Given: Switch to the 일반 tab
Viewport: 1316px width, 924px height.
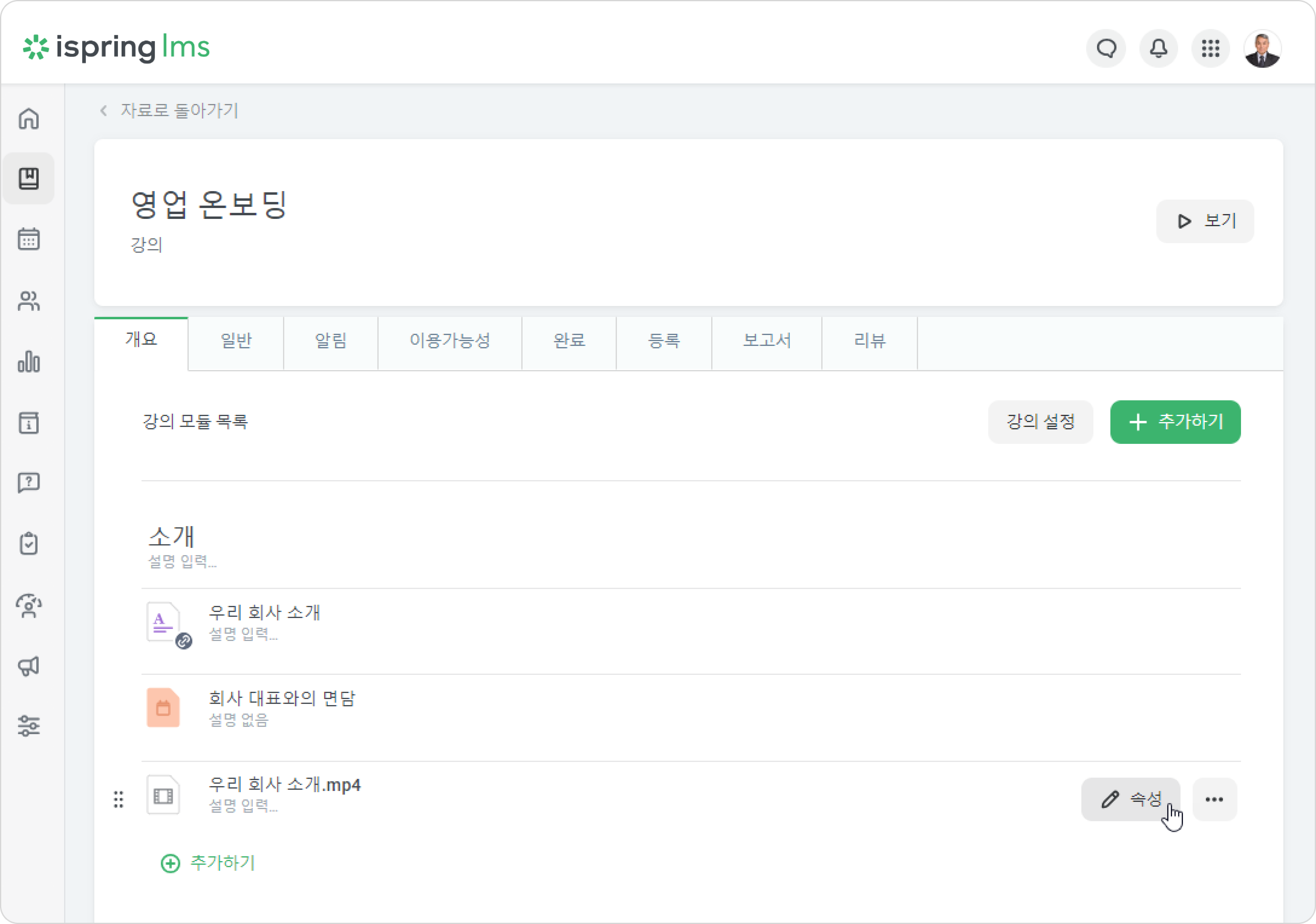Looking at the screenshot, I should click(236, 340).
